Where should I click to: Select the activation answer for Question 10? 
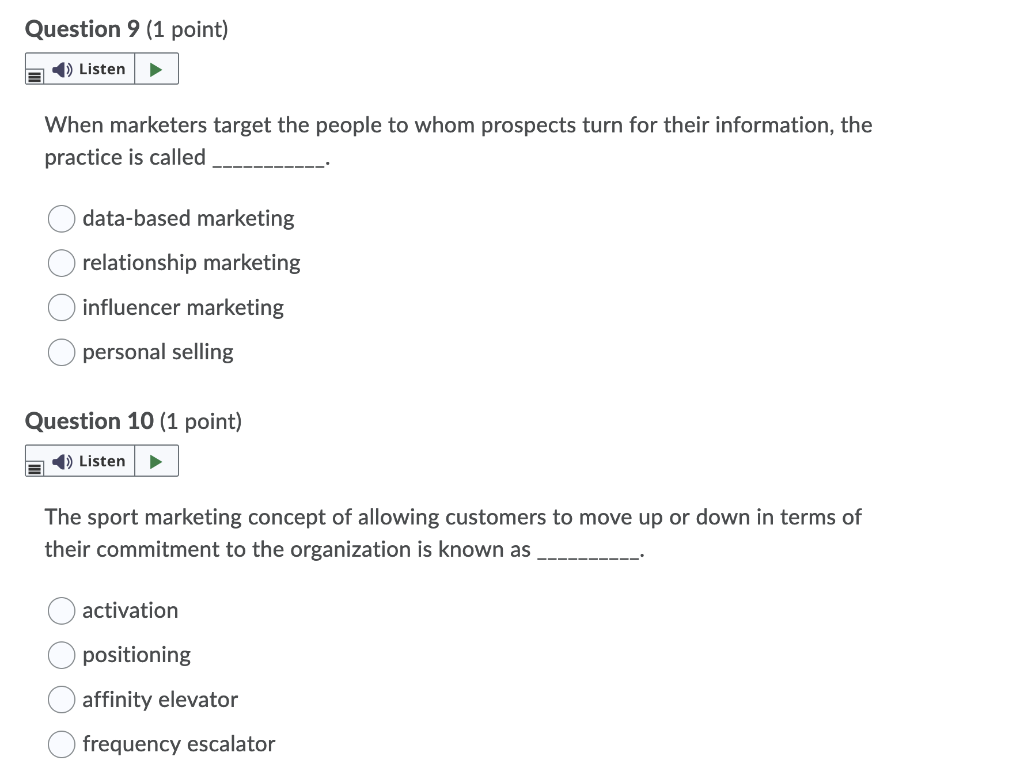(61, 610)
